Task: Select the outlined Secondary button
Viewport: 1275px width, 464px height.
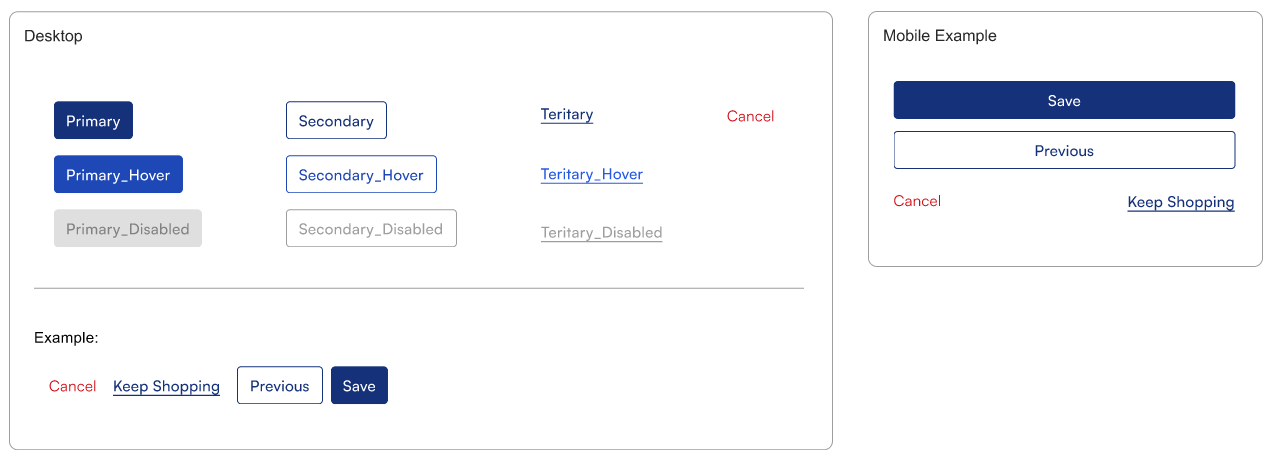Action: pyautogui.click(x=336, y=120)
